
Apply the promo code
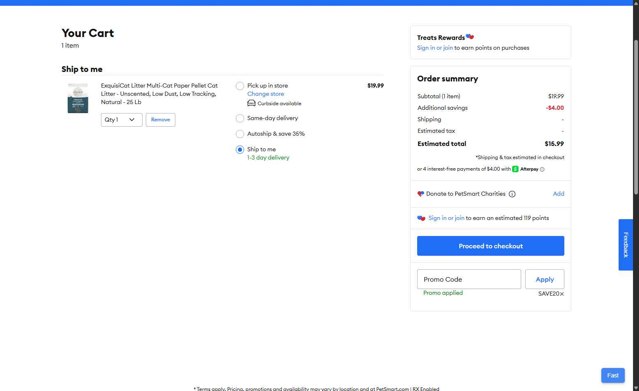pyautogui.click(x=544, y=279)
